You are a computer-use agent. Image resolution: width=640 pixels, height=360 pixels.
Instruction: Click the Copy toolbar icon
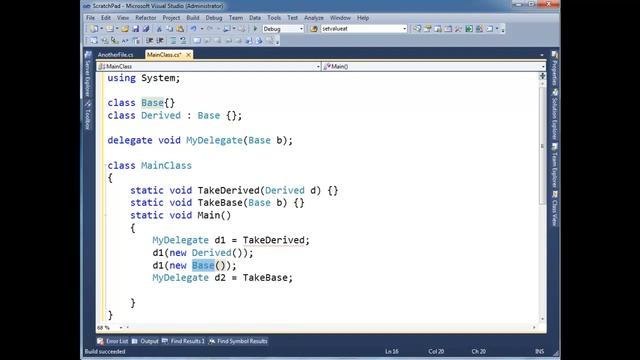click(x=169, y=29)
